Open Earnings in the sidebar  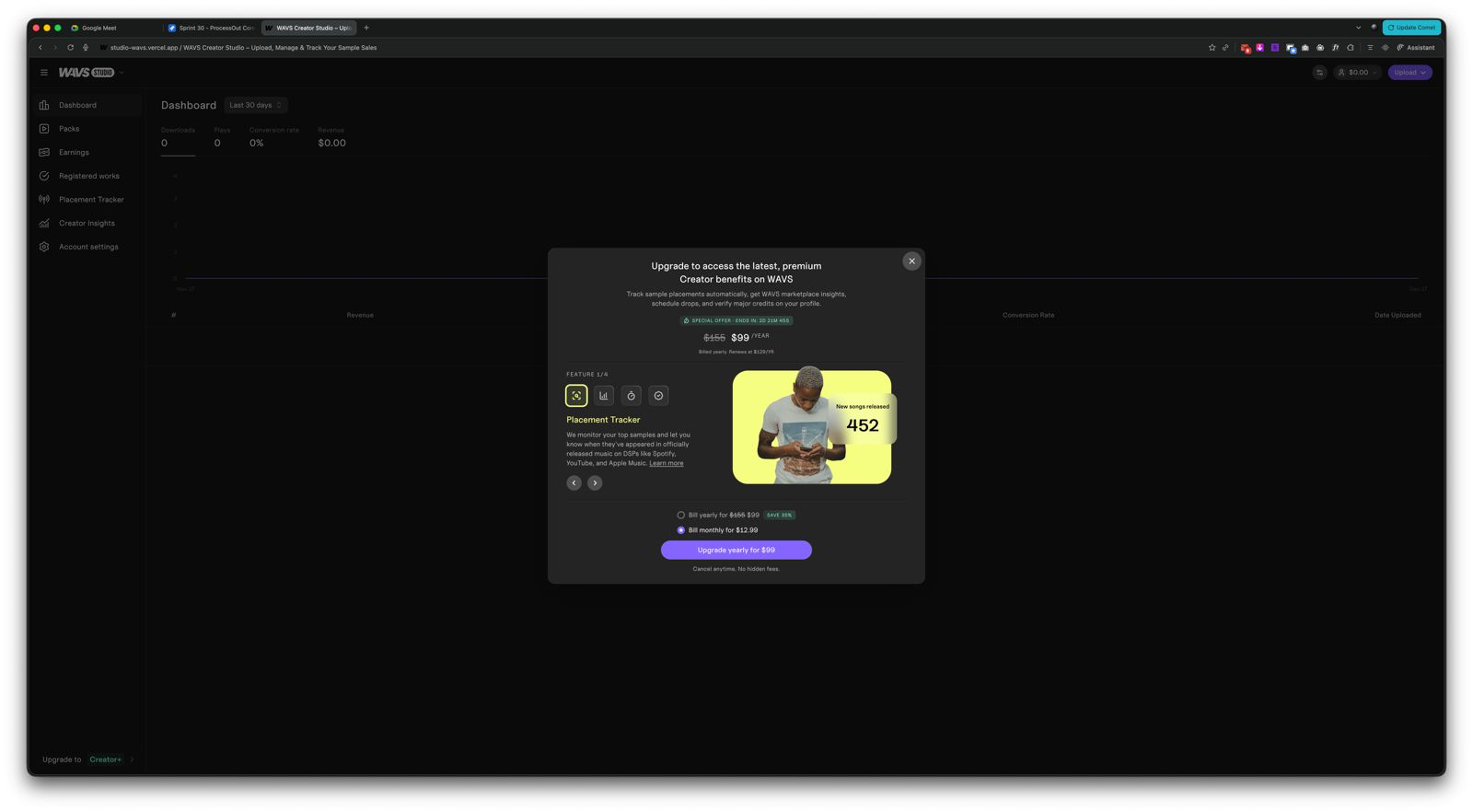87,153
